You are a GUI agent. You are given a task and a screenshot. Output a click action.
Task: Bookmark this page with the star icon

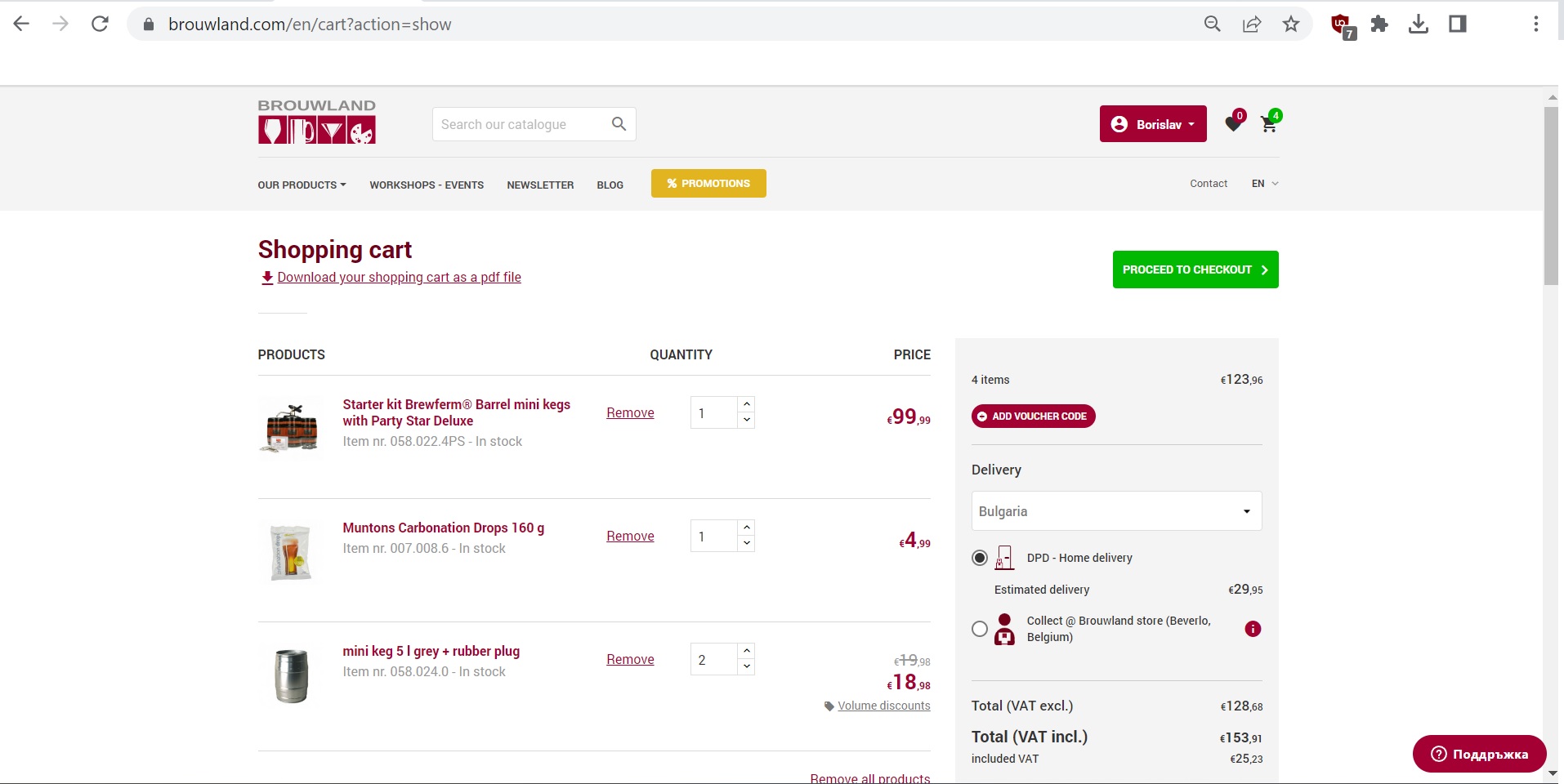click(1291, 24)
